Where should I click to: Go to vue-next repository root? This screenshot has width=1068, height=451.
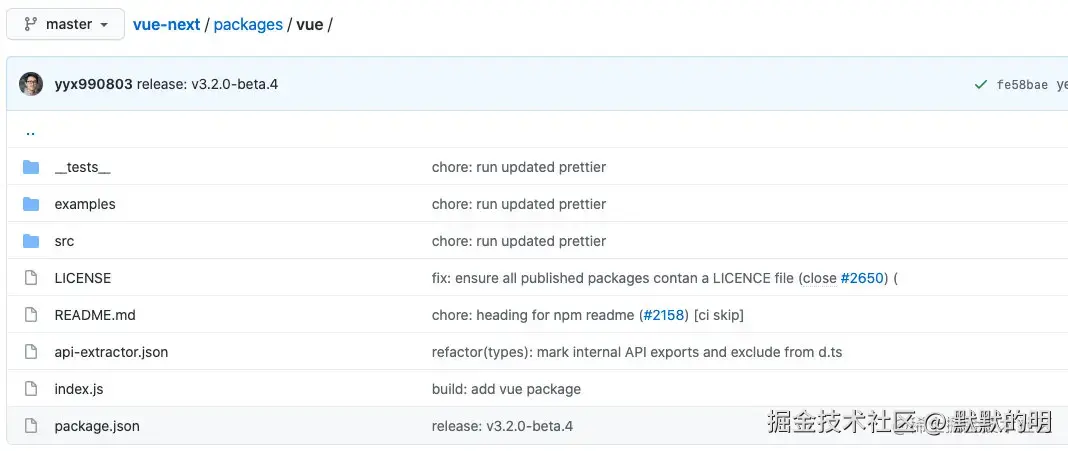pyautogui.click(x=166, y=24)
